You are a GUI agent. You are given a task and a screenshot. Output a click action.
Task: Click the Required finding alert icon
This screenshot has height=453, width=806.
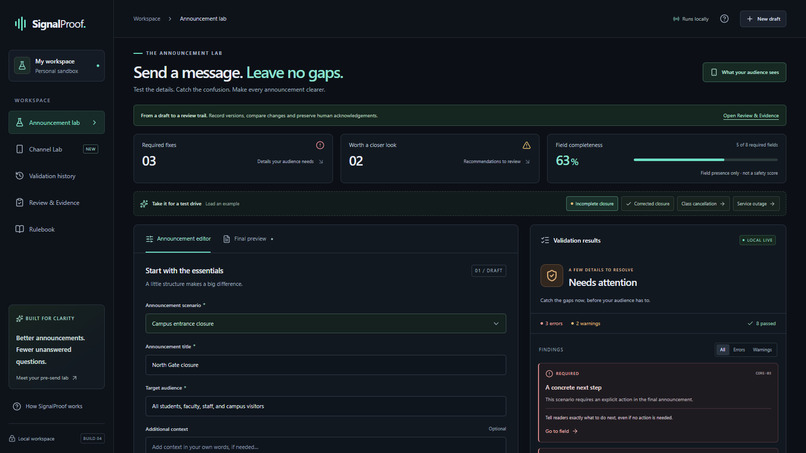coord(549,374)
